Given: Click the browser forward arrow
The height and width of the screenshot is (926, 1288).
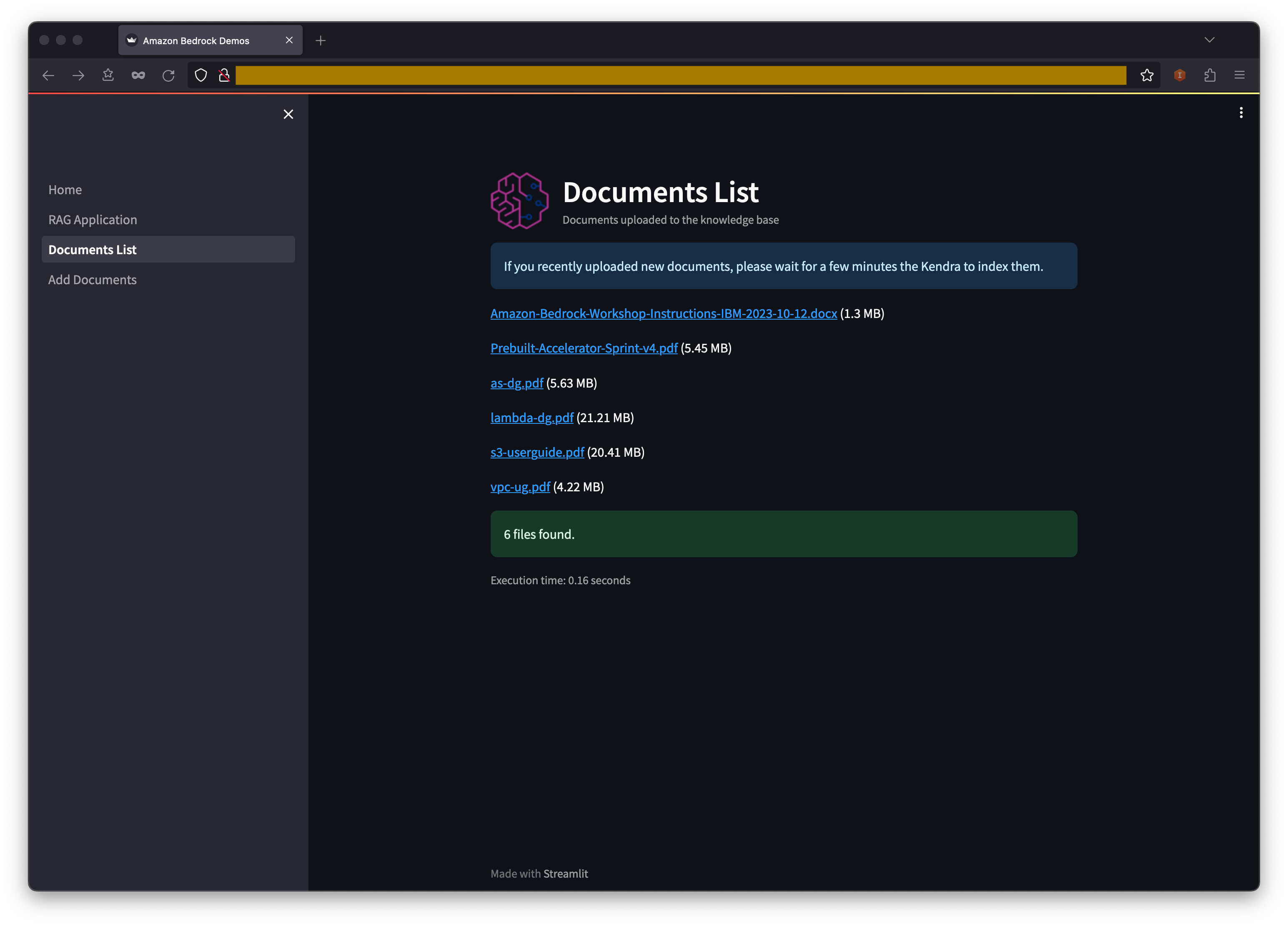Looking at the screenshot, I should pos(78,75).
